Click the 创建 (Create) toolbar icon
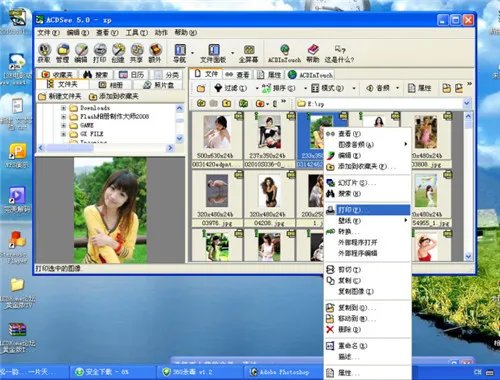Image resolution: width=500 pixels, height=380 pixels. 118,53
